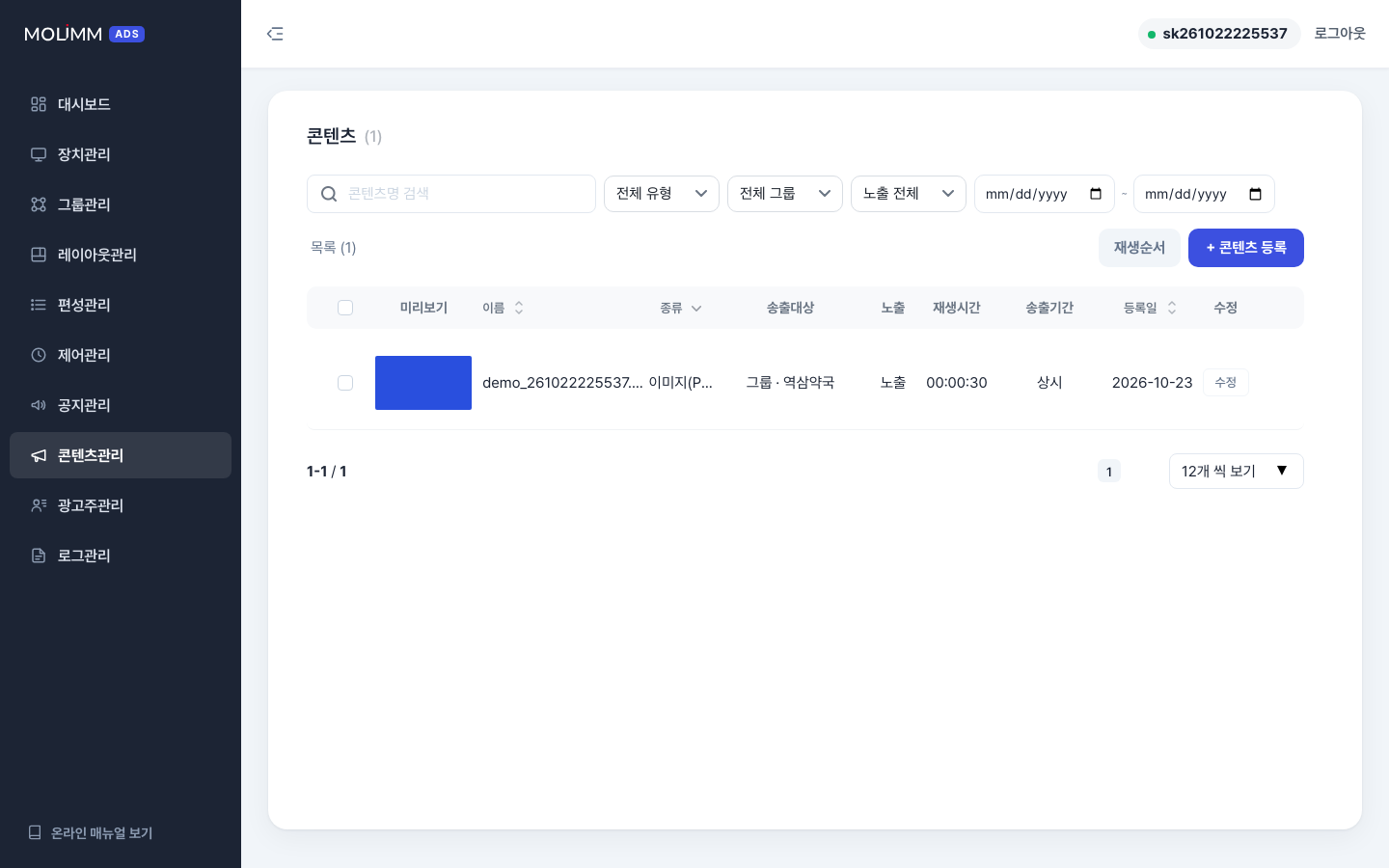The width and height of the screenshot is (1389, 868).
Task: Expand the 종류 column filter chevron
Action: tap(696, 309)
